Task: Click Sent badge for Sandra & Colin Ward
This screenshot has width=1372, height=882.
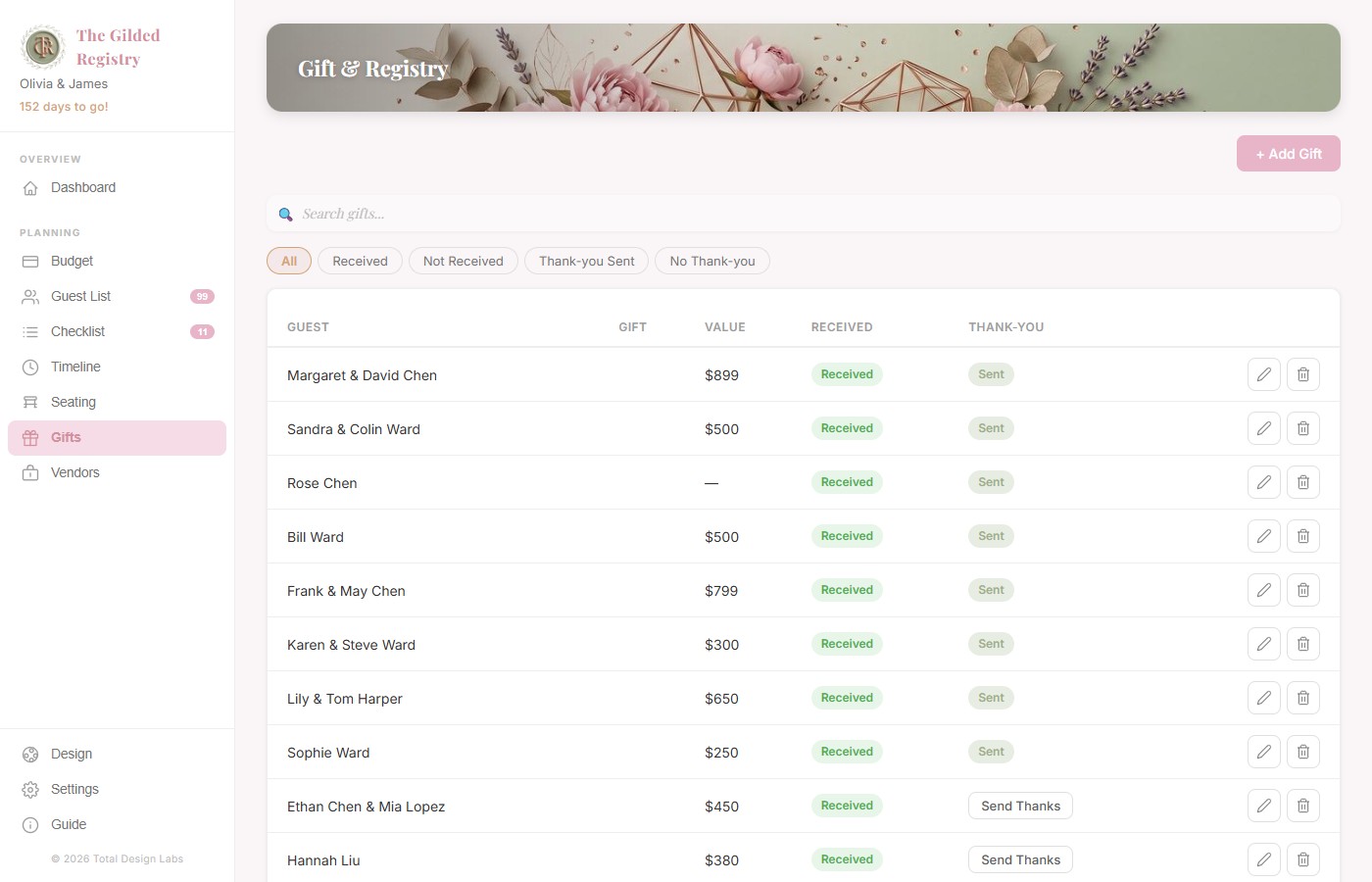Action: pos(991,428)
